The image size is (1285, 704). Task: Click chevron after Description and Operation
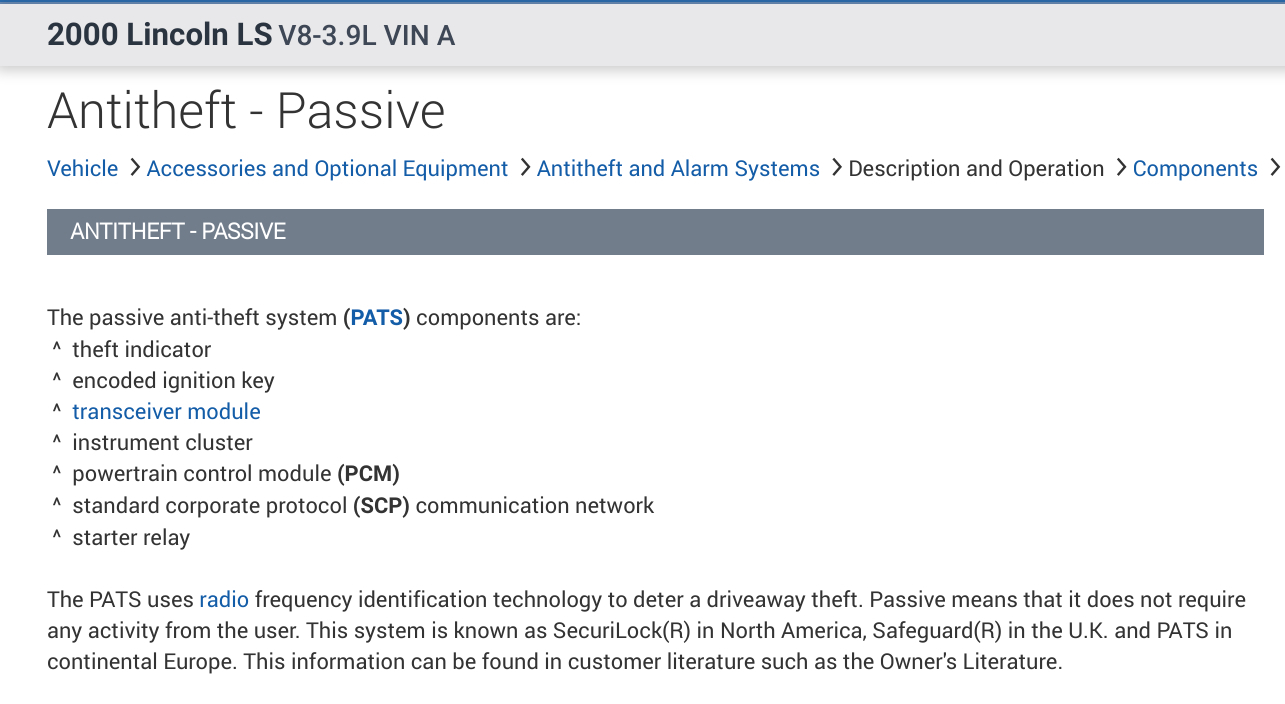pyautogui.click(x=1120, y=168)
